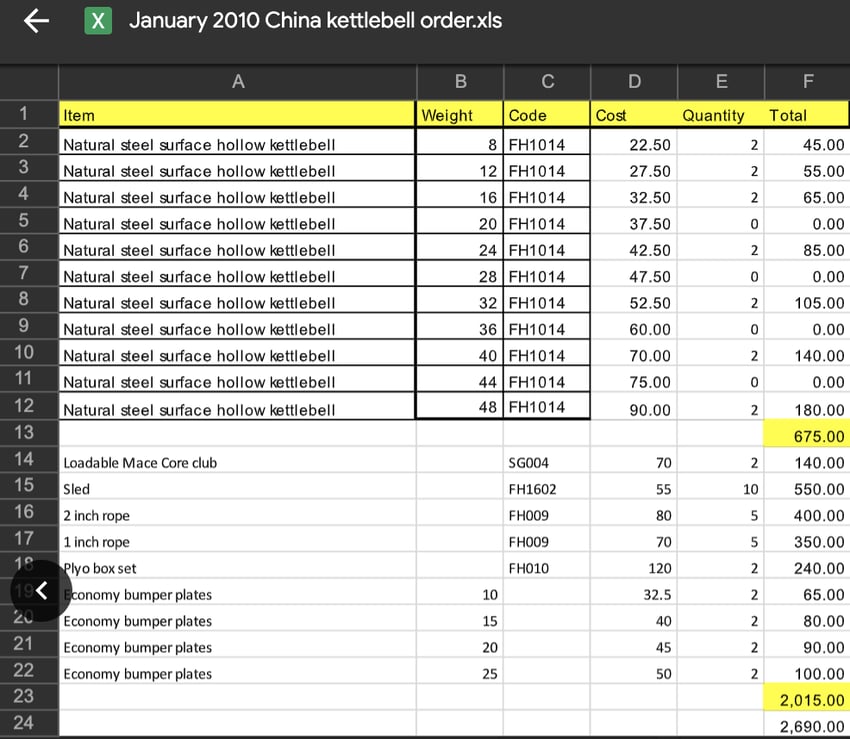Select row 13 header

[29, 433]
